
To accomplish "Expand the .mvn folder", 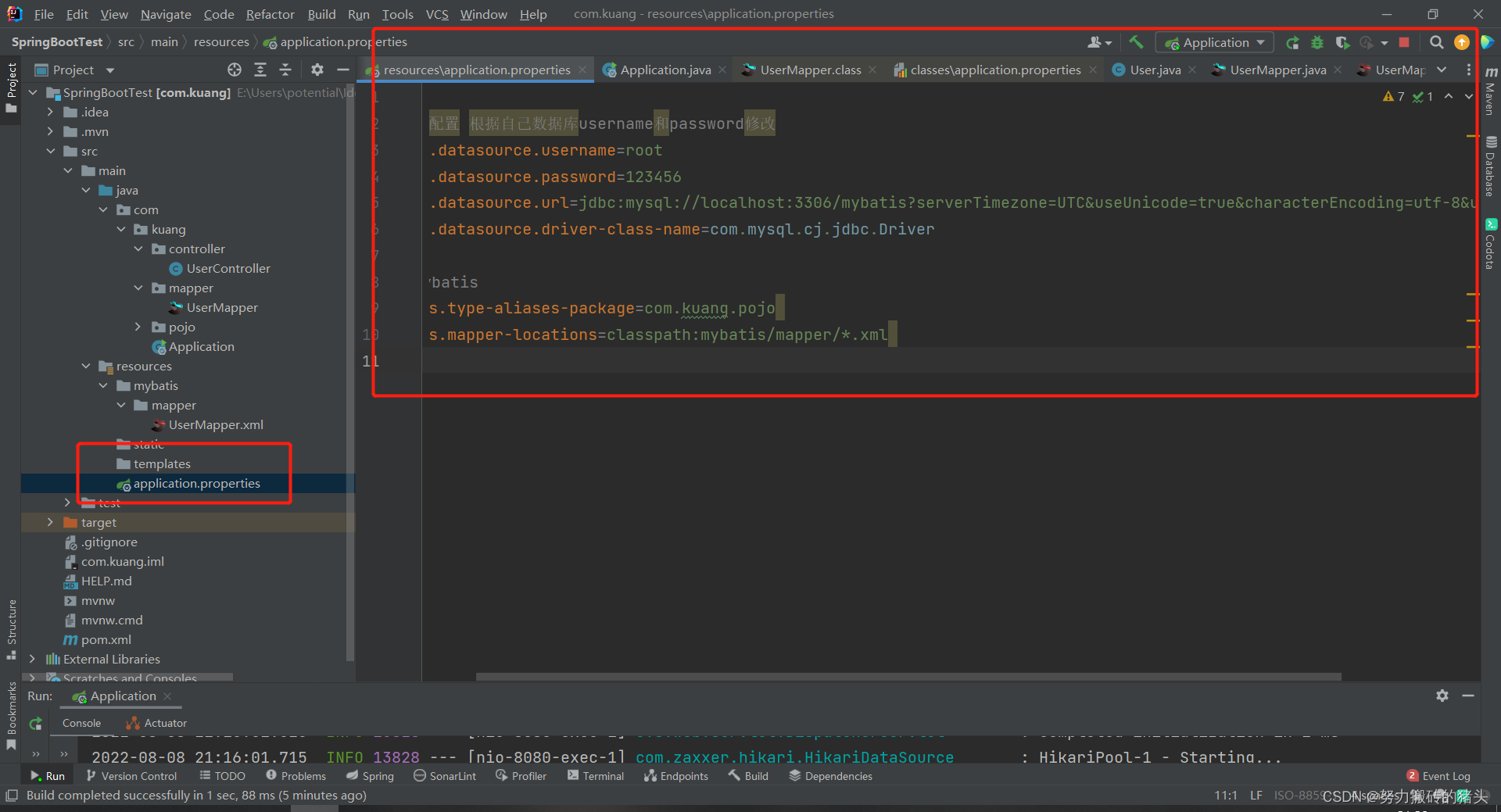I will coord(50,131).
